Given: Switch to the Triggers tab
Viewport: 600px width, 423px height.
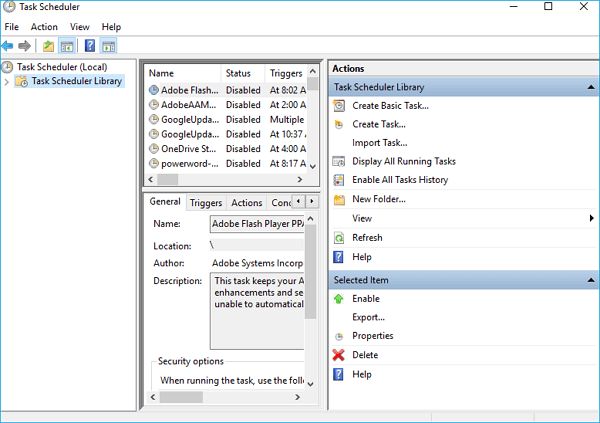Looking at the screenshot, I should (x=206, y=203).
